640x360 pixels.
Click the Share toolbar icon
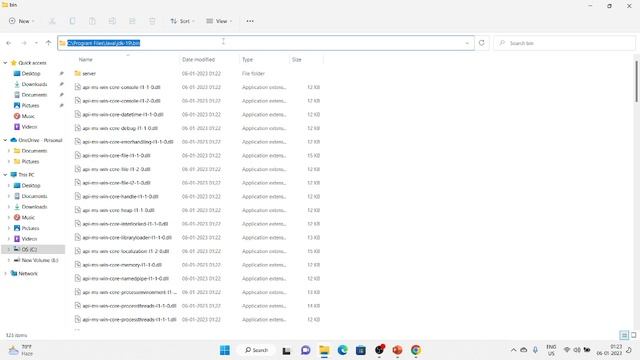tap(132, 21)
